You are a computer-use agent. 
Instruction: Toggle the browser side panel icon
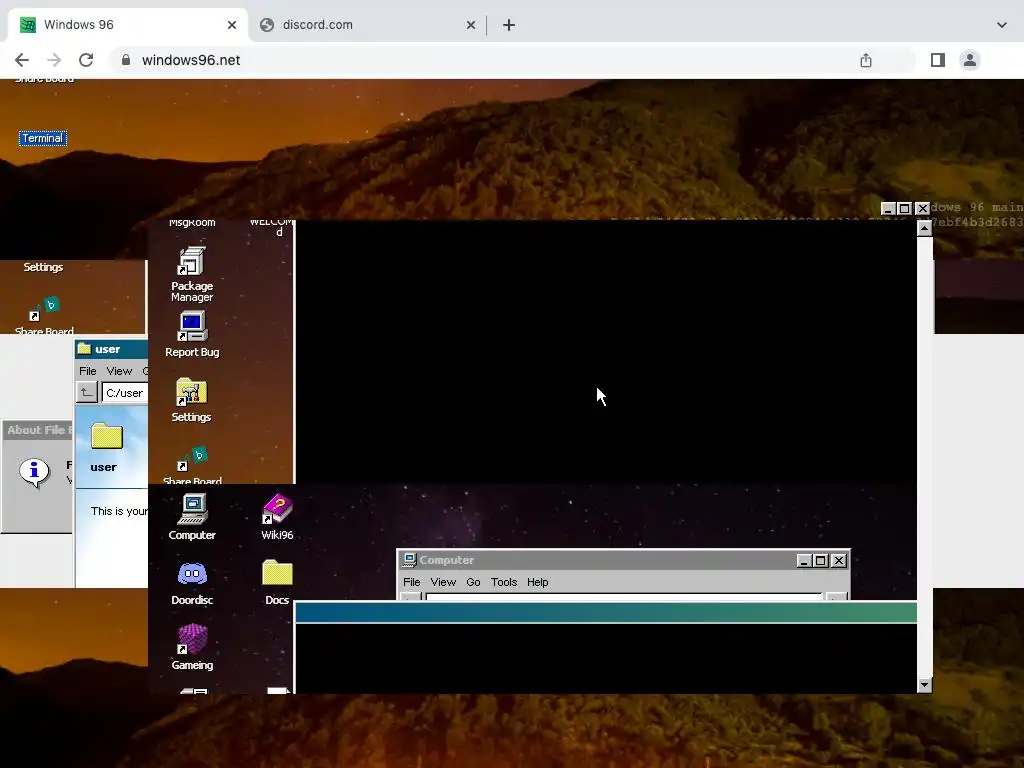[x=938, y=60]
